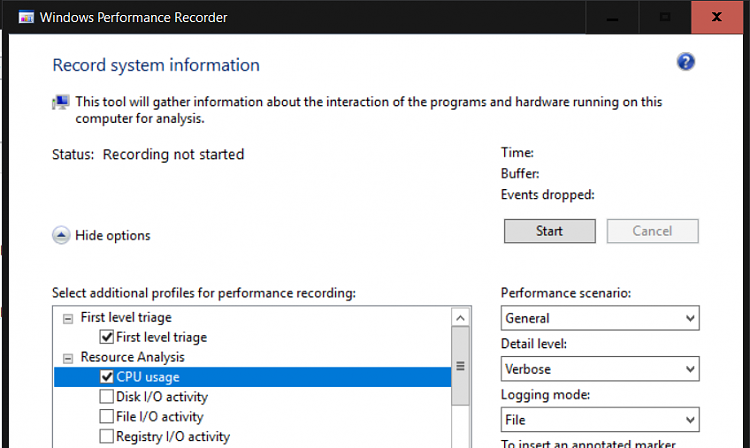Viewport: 750px width, 448px height.
Task: Minimize the Windows Performance Recorder window
Action: 612,17
